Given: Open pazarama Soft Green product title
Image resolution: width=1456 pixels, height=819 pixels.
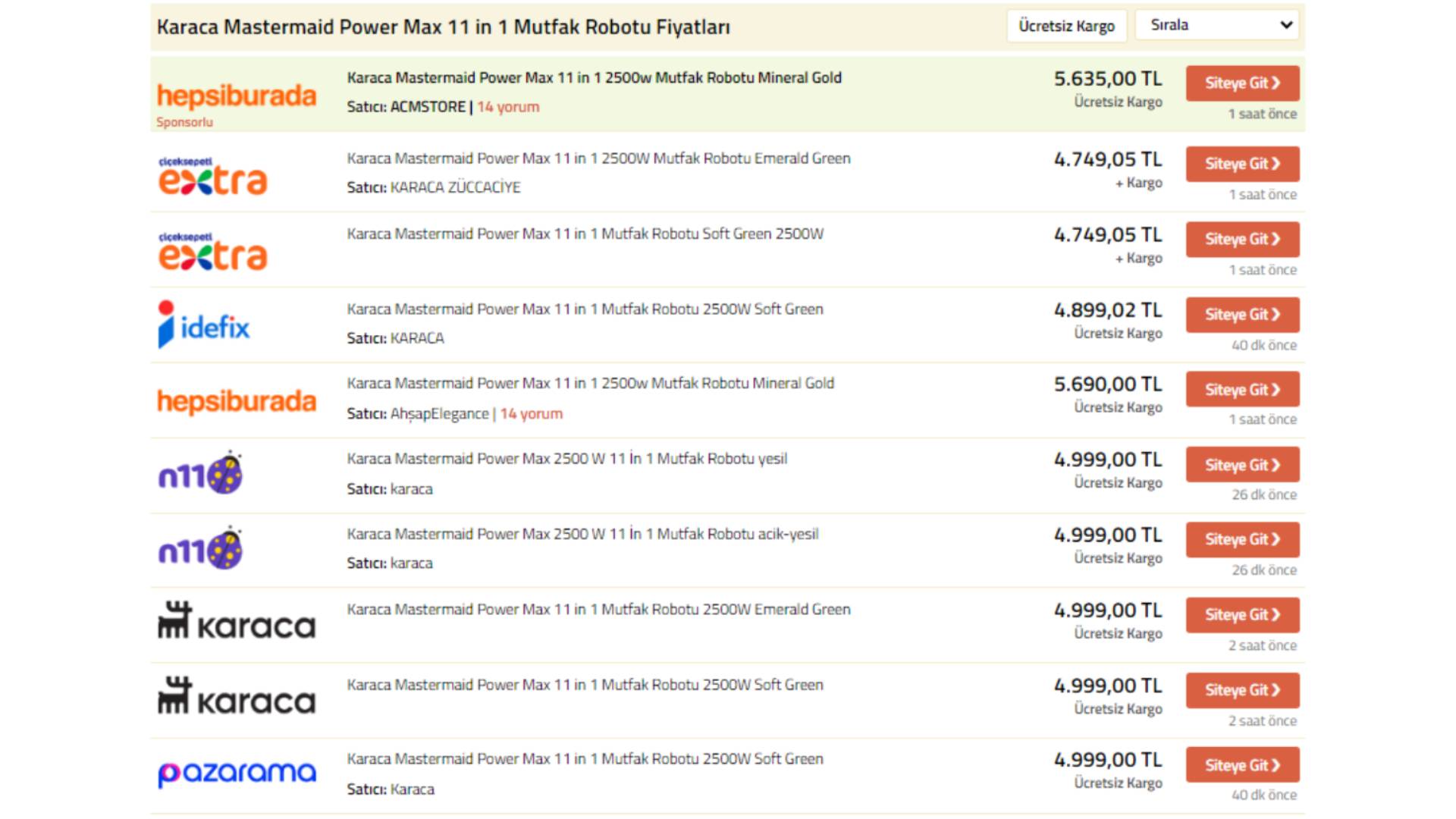Looking at the screenshot, I should pos(585,759).
